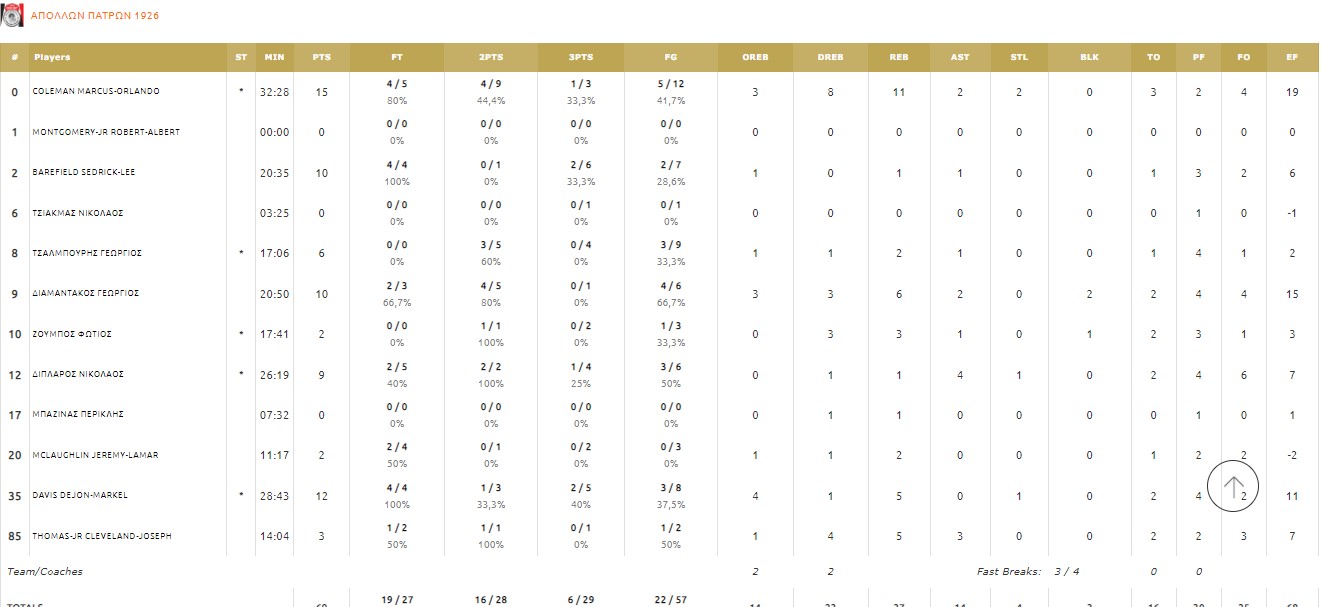
Task: Click the Players column header
Action: click(52, 57)
